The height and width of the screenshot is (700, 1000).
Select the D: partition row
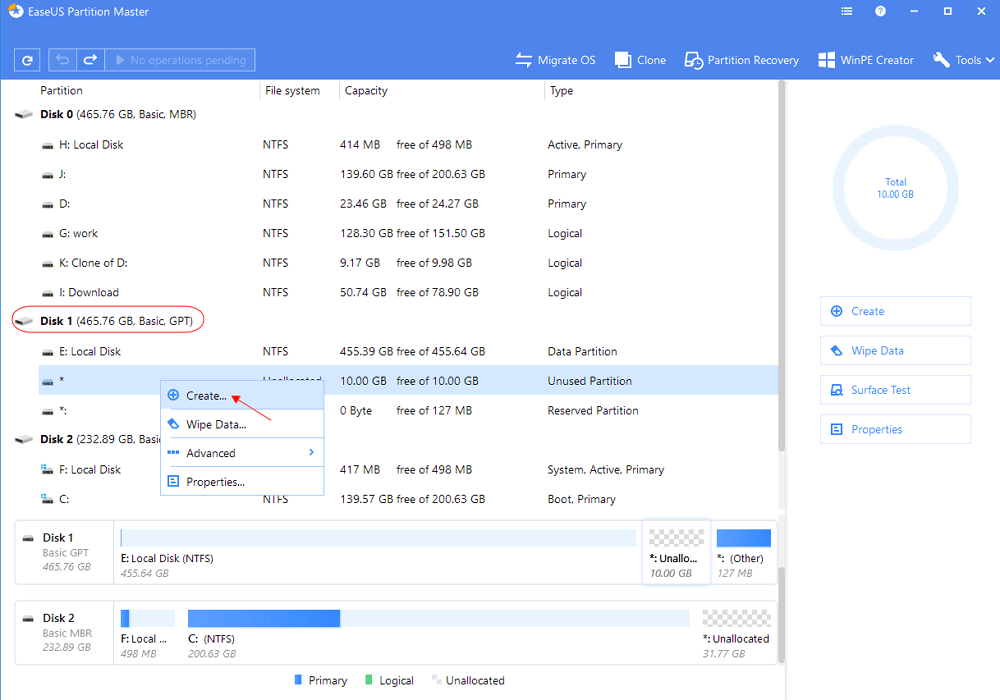408,203
